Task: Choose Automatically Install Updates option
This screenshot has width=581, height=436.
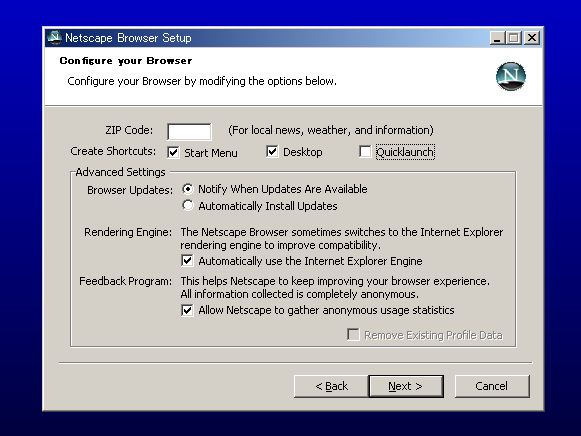Action: (188, 206)
